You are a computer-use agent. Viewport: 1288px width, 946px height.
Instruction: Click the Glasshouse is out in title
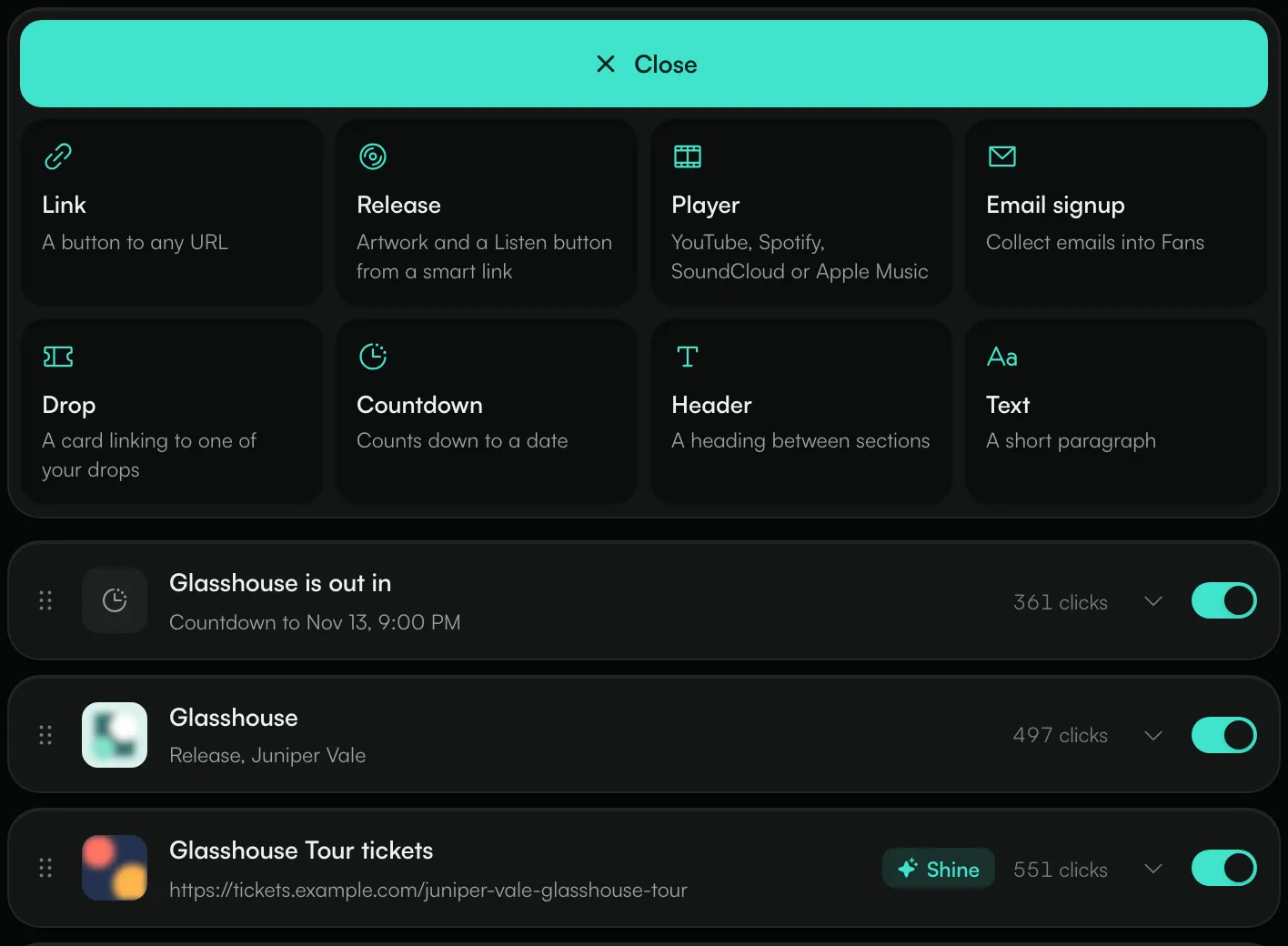(x=280, y=583)
